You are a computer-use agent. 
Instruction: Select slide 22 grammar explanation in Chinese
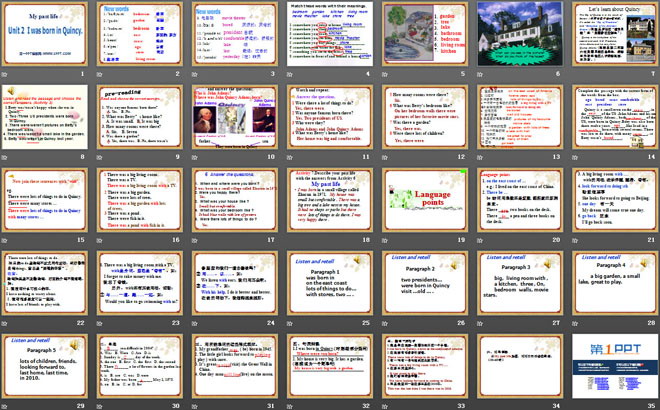point(45,283)
